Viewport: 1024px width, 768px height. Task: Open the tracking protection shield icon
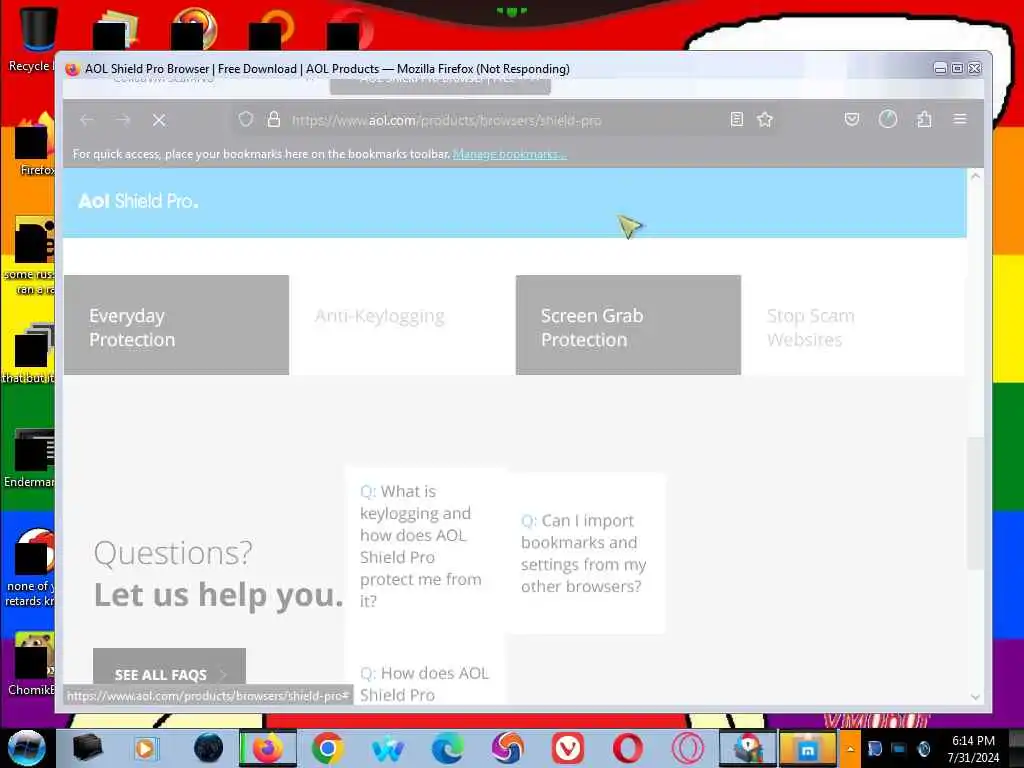246,120
